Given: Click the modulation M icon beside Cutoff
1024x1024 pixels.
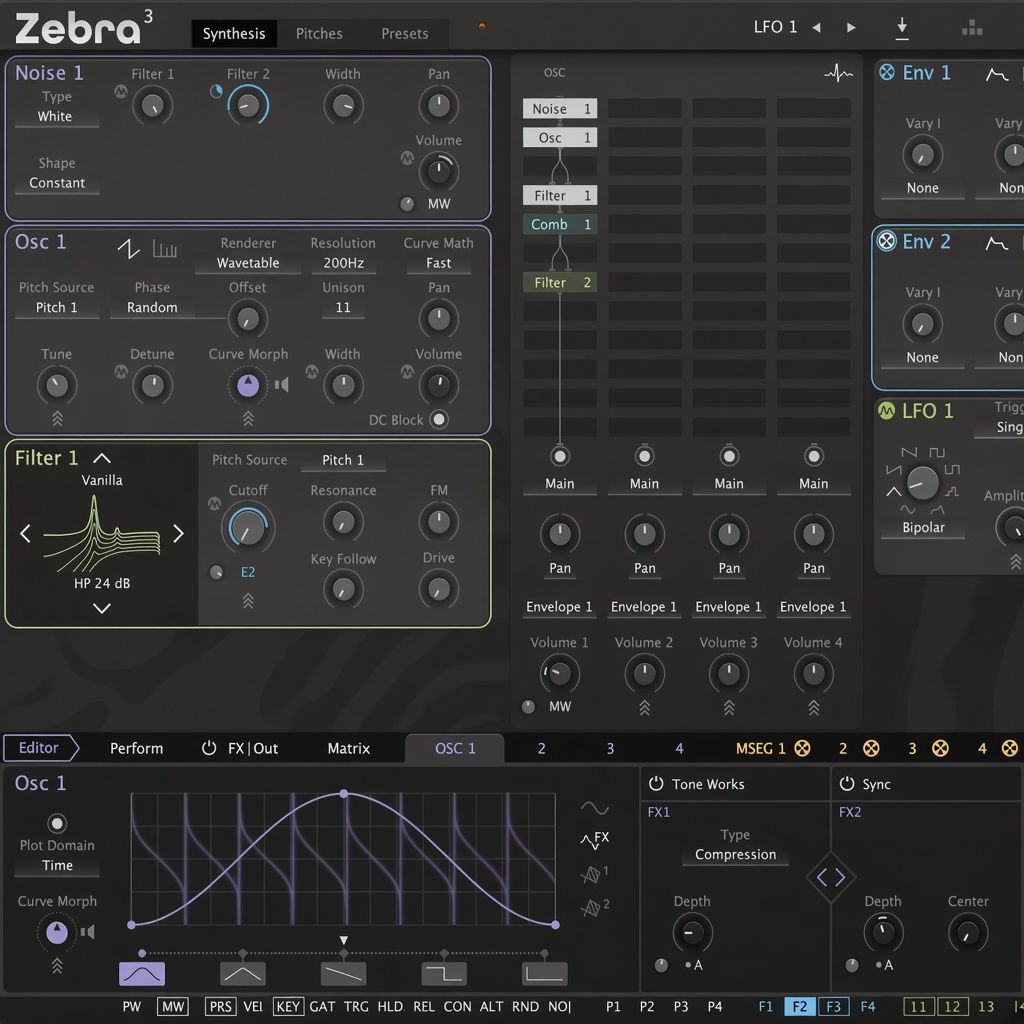Looking at the screenshot, I should point(214,504).
